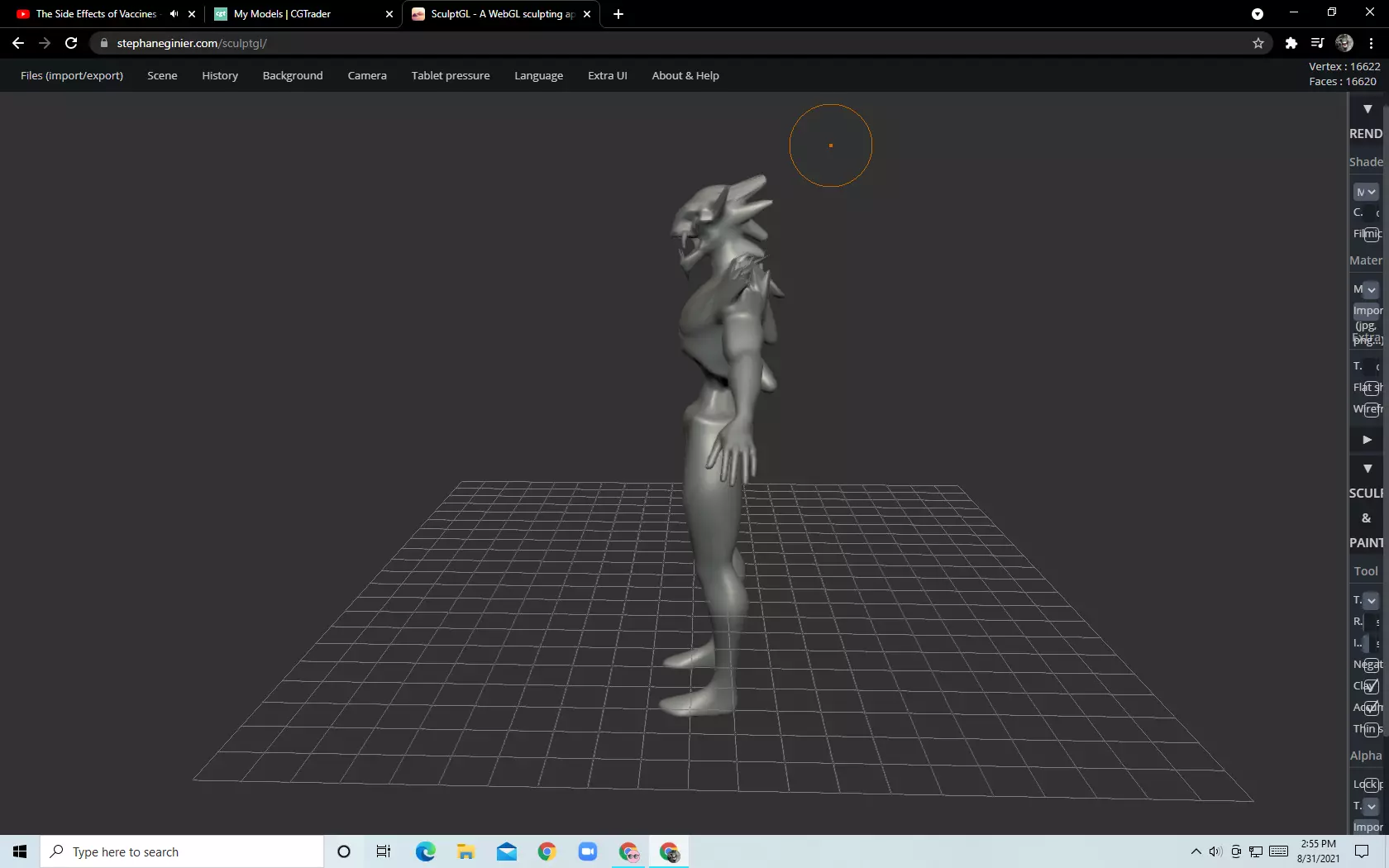
Task: Open the Tablet pressure menu
Action: tap(451, 75)
